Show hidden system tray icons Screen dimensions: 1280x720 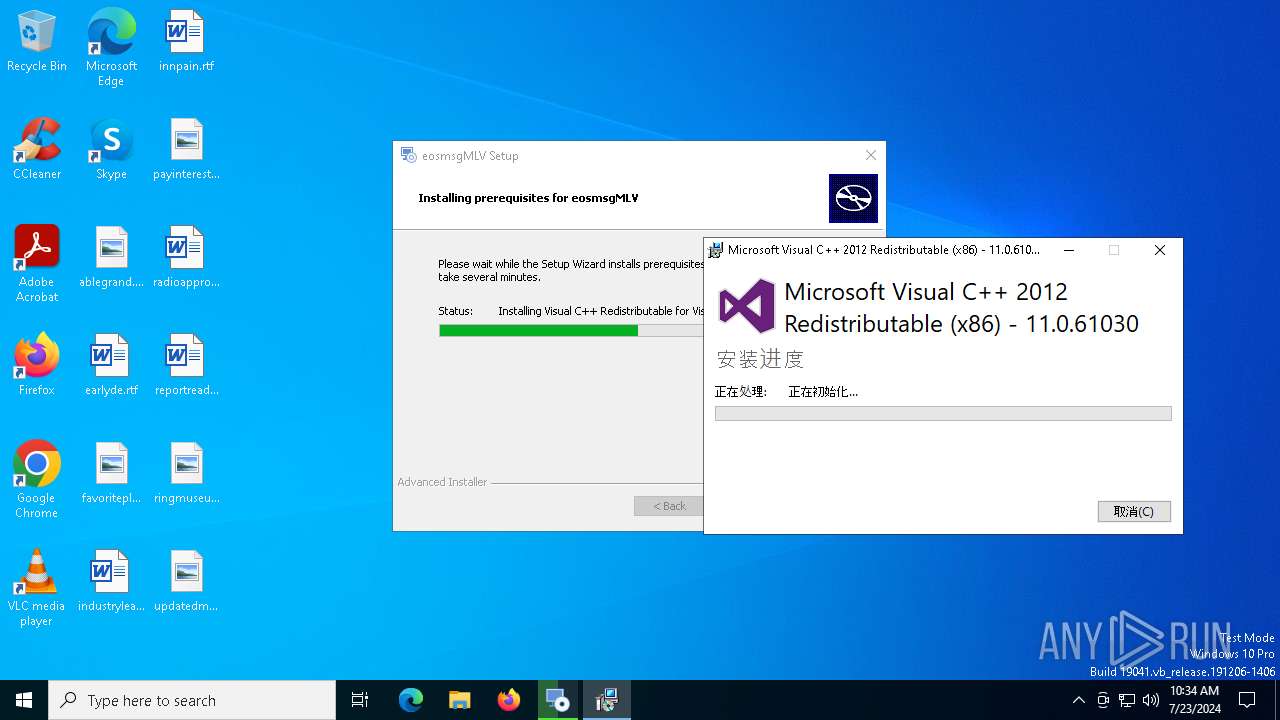(x=1078, y=700)
